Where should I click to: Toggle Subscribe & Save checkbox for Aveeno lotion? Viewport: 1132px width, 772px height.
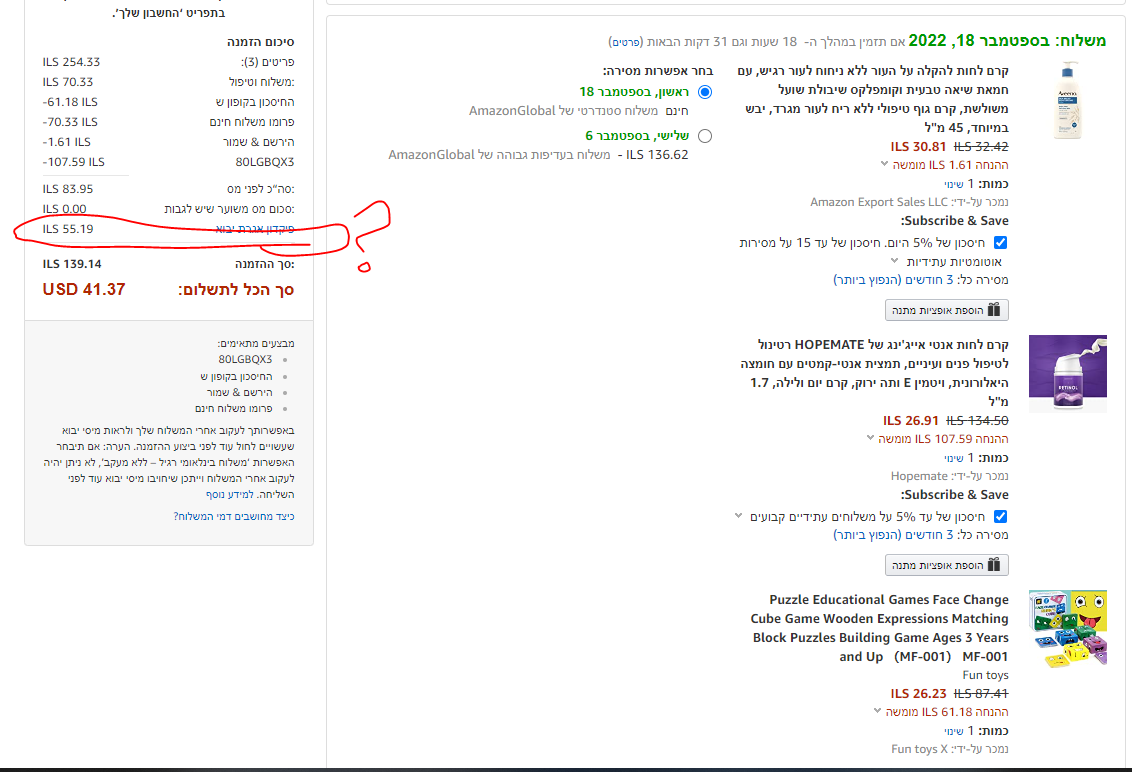tap(1001, 243)
